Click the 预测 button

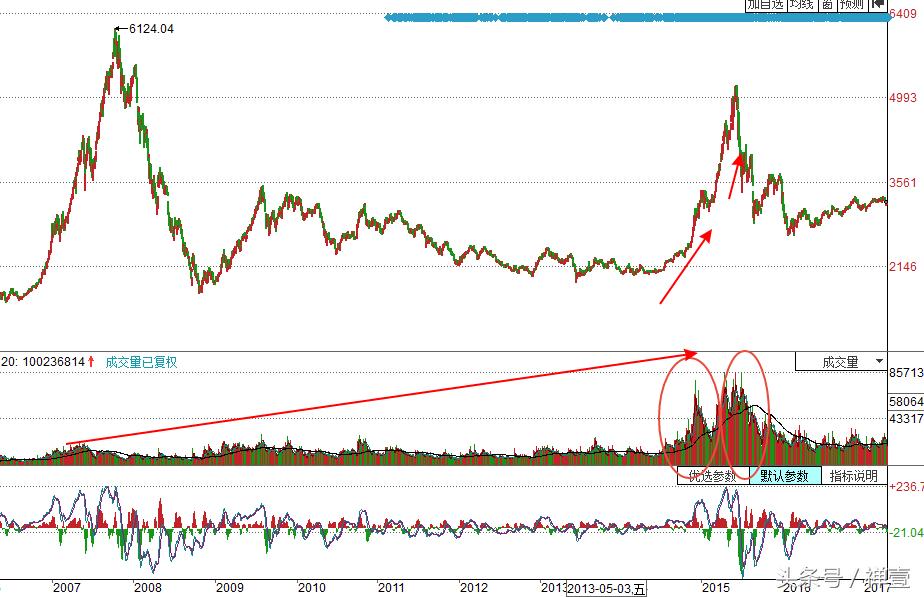[852, 4]
